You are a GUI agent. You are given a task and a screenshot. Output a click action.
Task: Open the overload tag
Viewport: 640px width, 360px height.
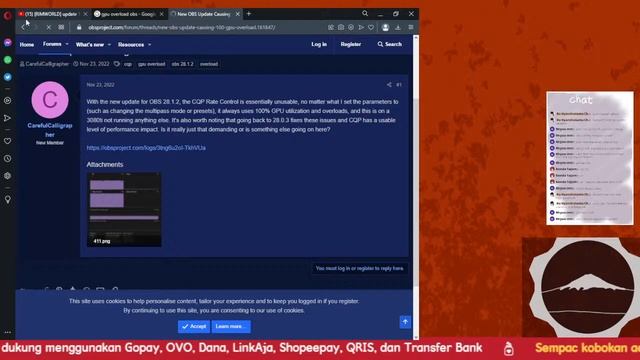point(209,64)
